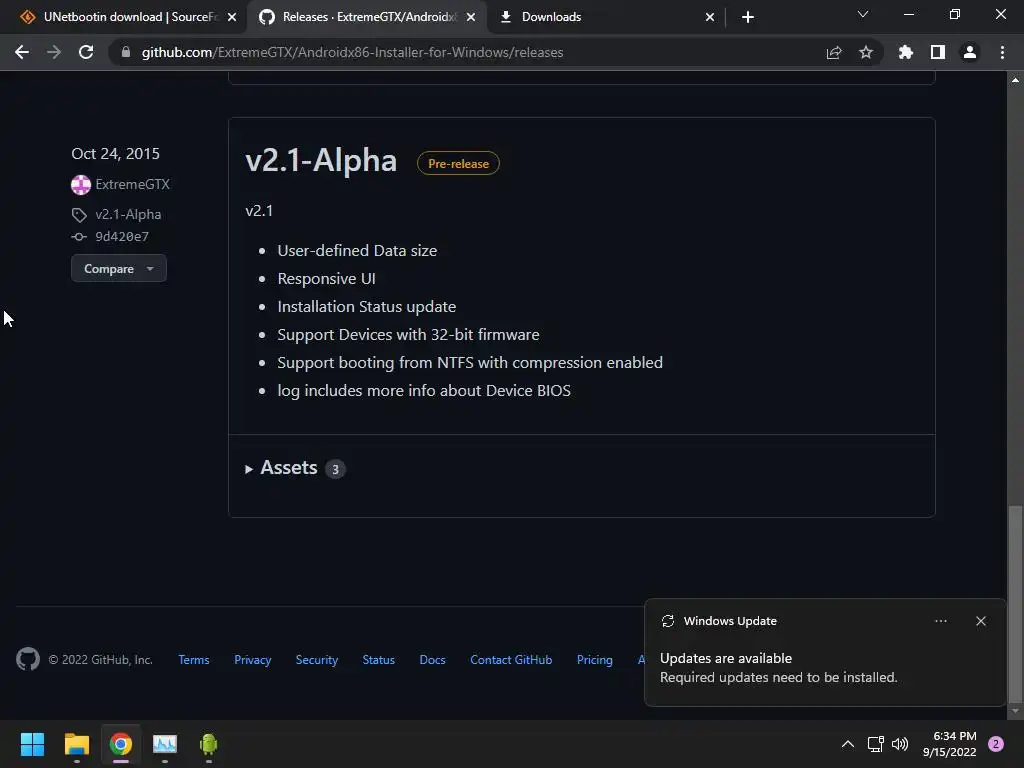Screen dimensions: 1024x768
Task: Reload the current page
Action: (86, 52)
